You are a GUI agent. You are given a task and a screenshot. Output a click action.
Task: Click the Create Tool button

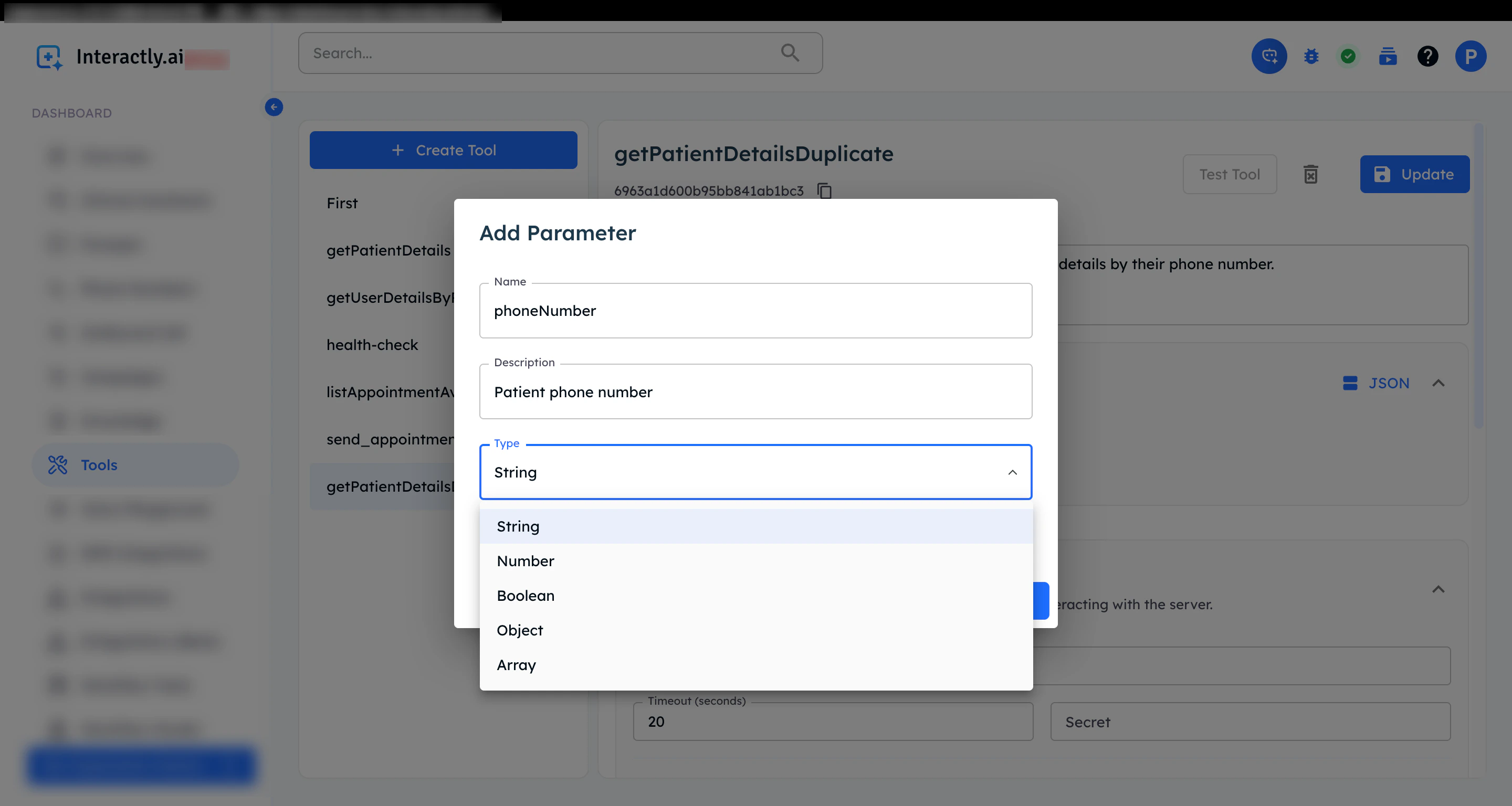(443, 150)
